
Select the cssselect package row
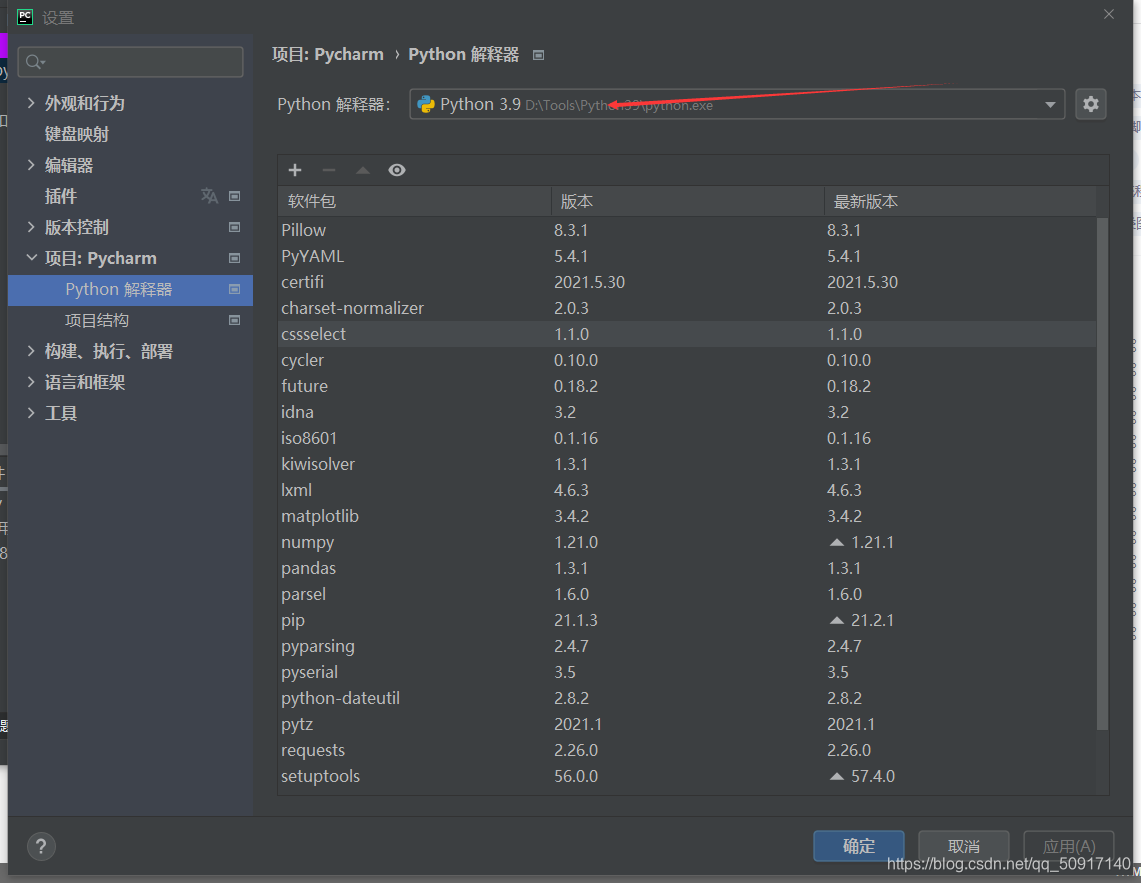[x=687, y=334]
